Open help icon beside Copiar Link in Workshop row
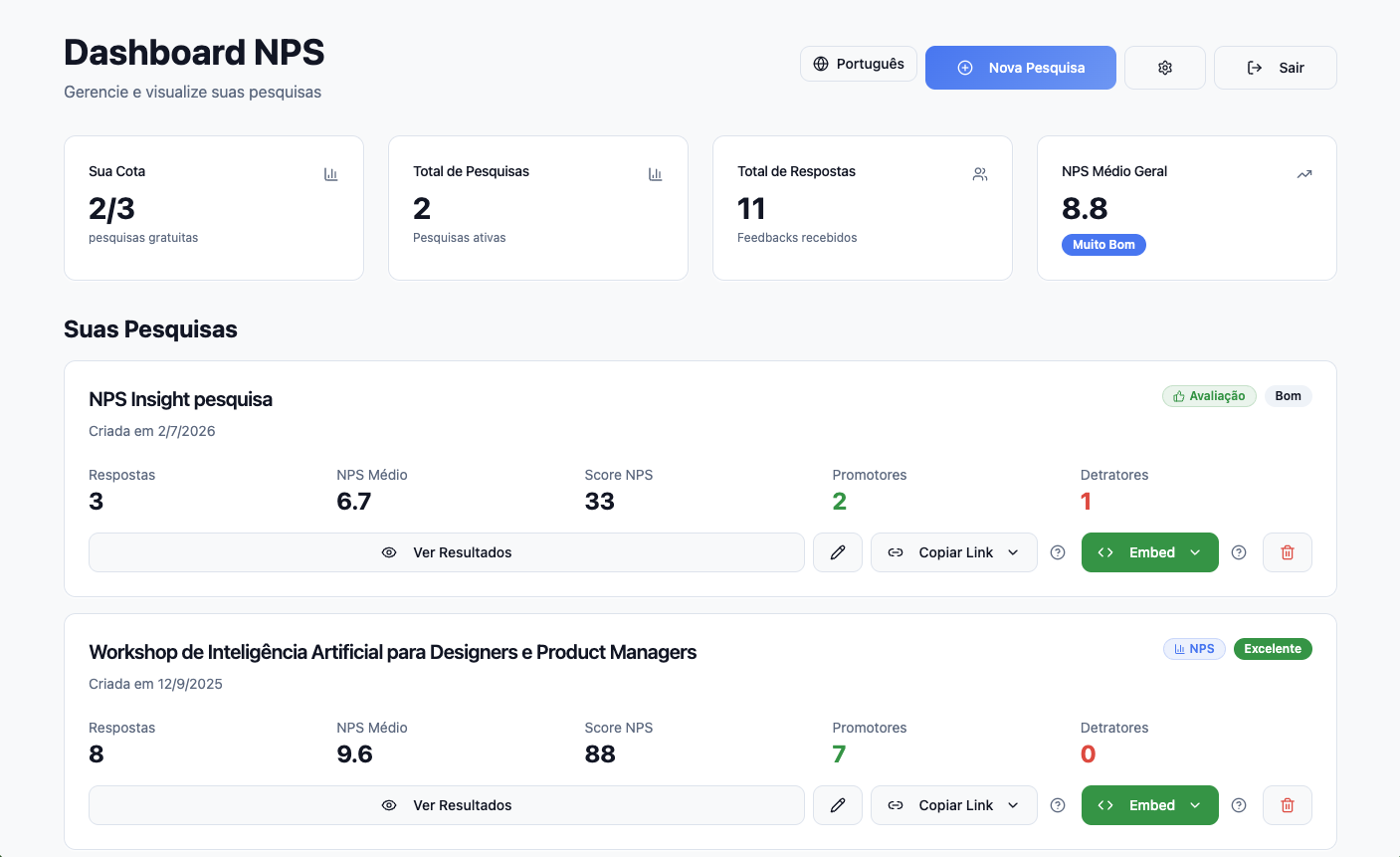The image size is (1400, 857). tap(1058, 805)
